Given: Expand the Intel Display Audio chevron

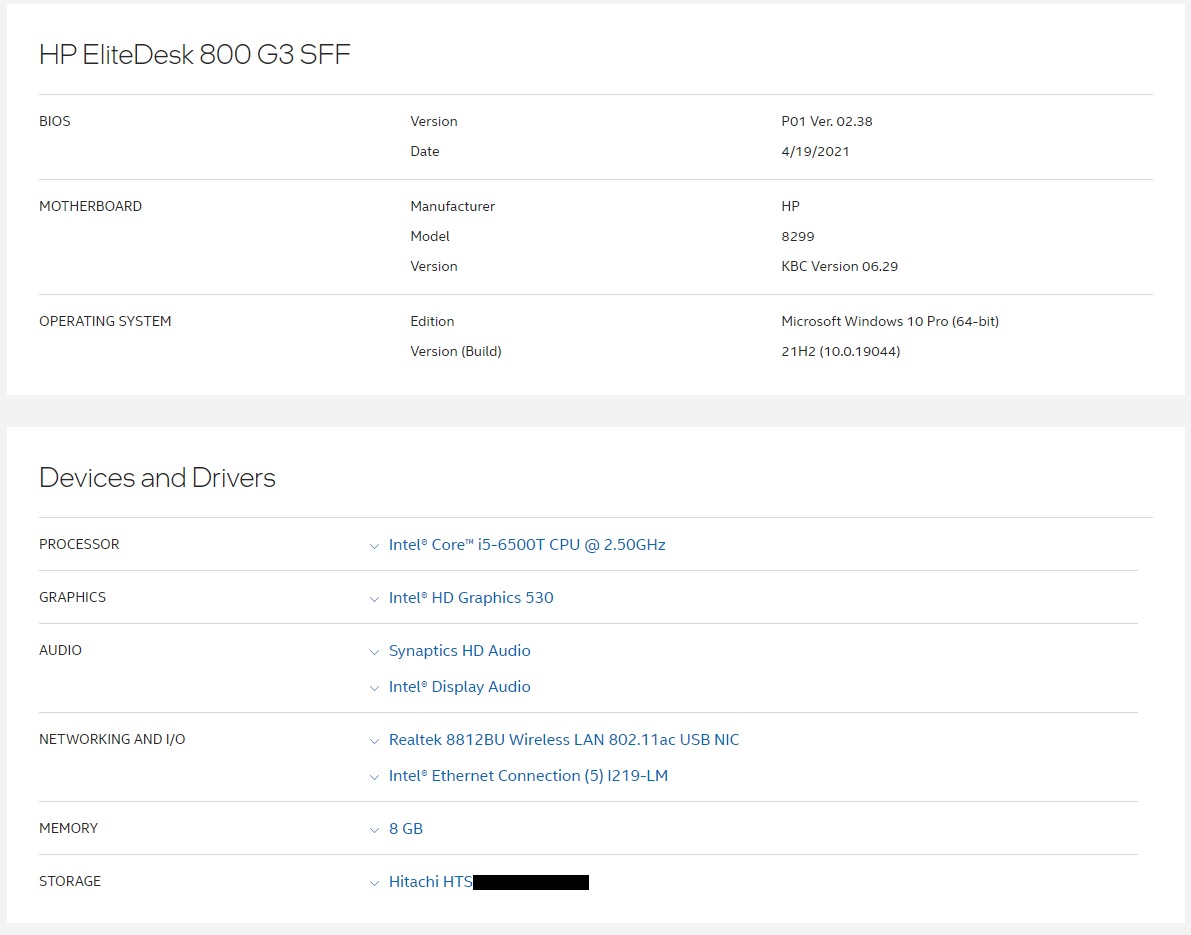Looking at the screenshot, I should pyautogui.click(x=374, y=688).
